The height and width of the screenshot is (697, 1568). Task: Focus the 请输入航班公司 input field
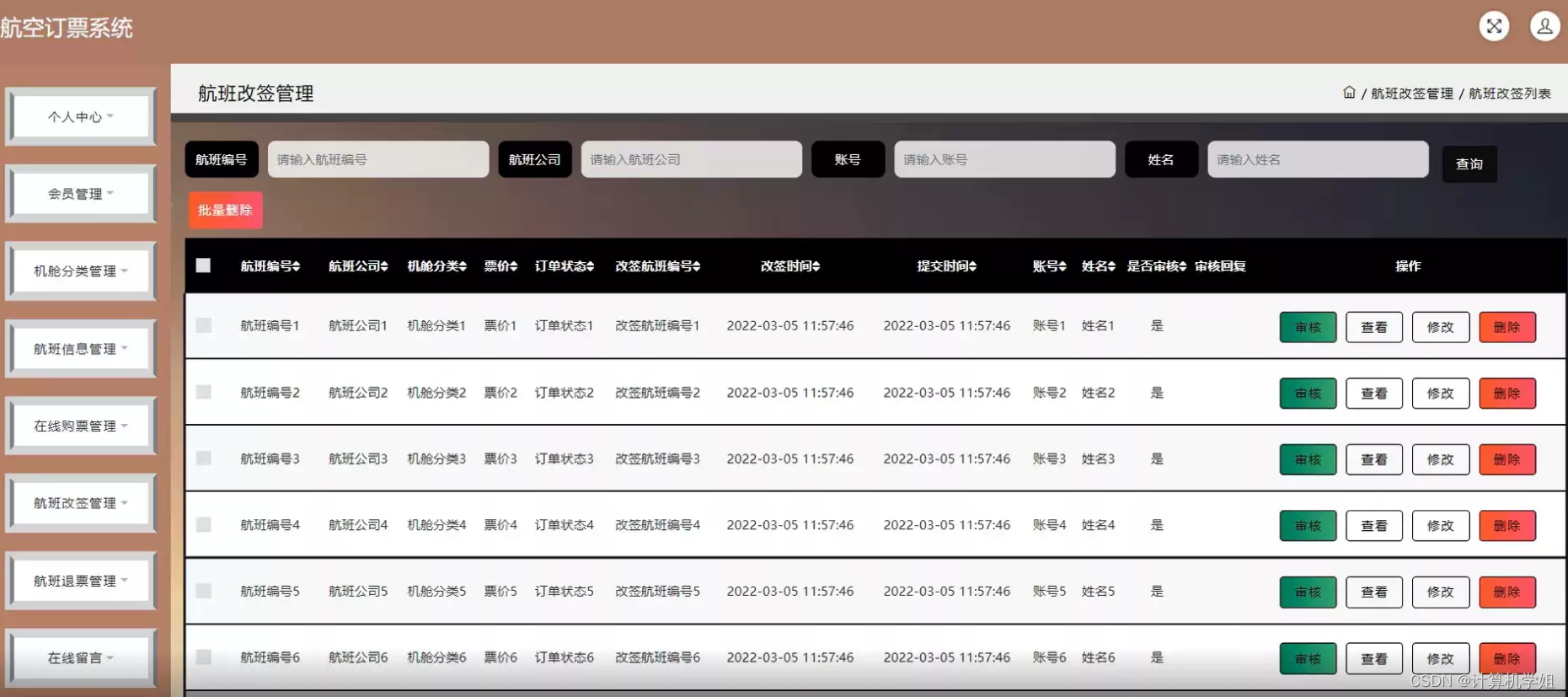[x=692, y=159]
